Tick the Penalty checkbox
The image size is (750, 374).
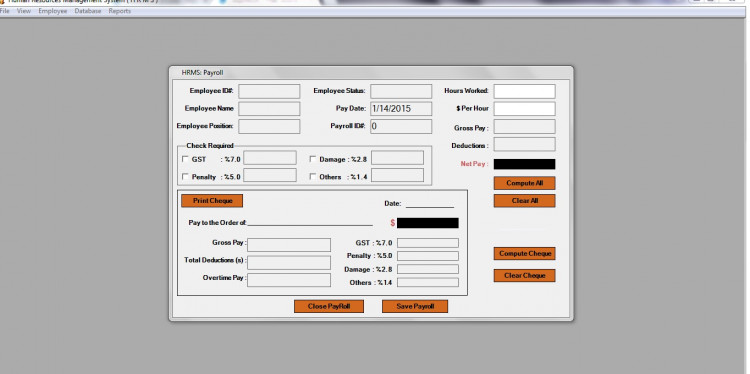point(186,176)
